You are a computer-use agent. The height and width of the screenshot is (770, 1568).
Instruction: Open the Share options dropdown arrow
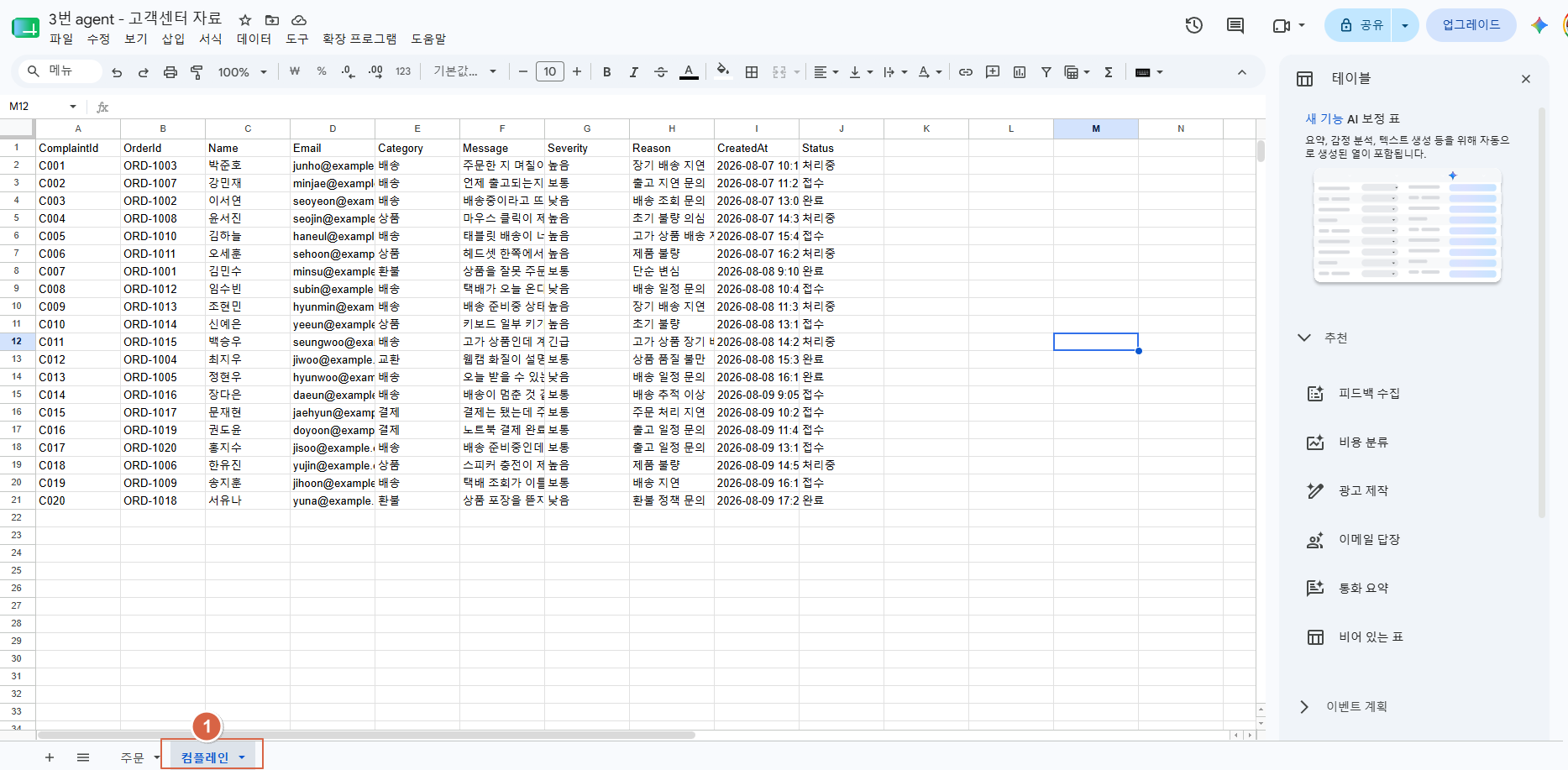tap(1405, 25)
